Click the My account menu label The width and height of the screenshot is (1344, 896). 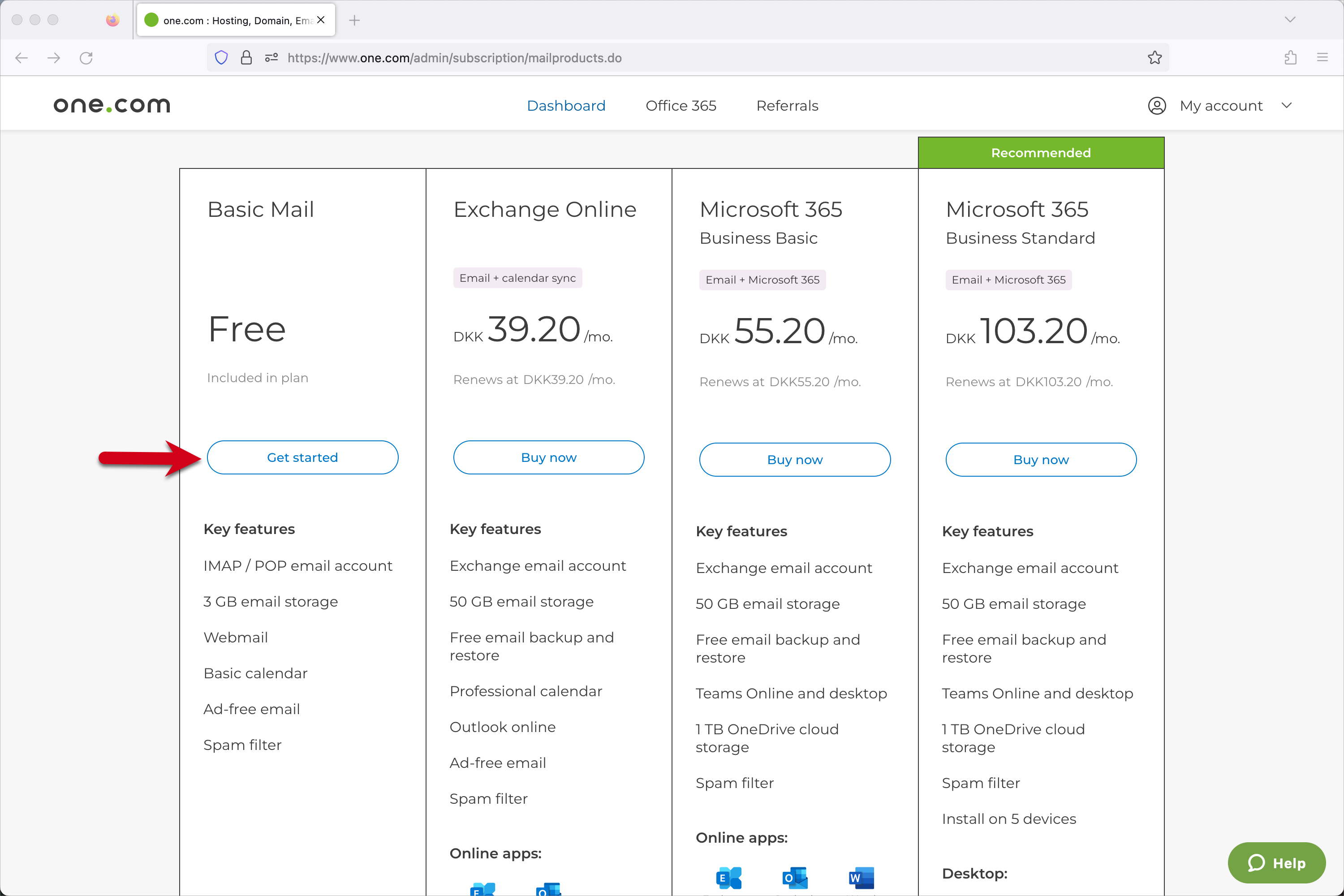click(x=1221, y=106)
